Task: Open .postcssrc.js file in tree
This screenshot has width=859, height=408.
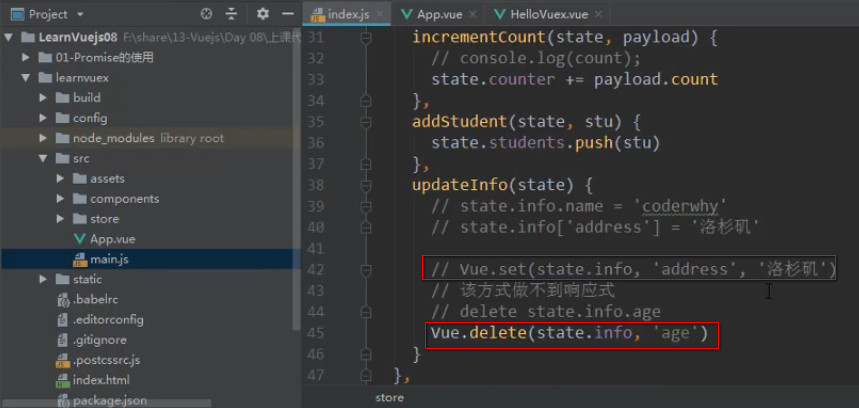Action: point(107,360)
